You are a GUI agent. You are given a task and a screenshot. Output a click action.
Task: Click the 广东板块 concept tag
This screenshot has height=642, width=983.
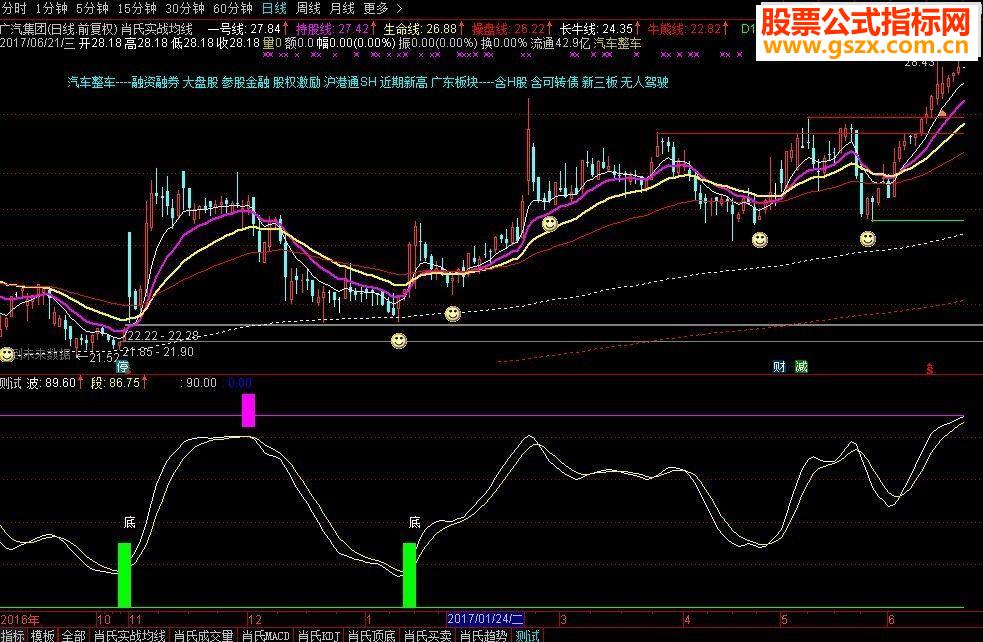coord(455,82)
